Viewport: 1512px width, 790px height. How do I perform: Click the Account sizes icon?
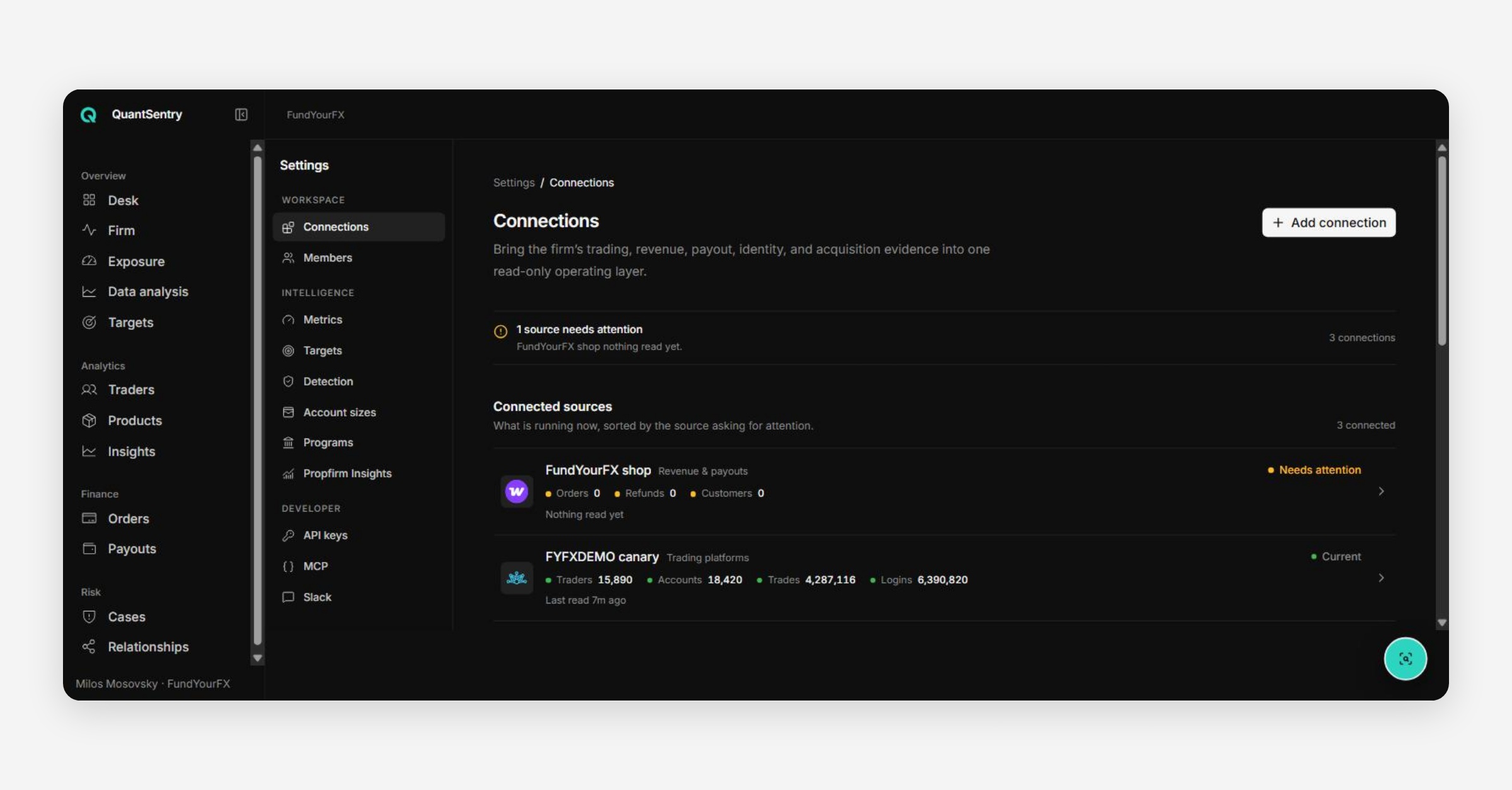click(x=288, y=413)
